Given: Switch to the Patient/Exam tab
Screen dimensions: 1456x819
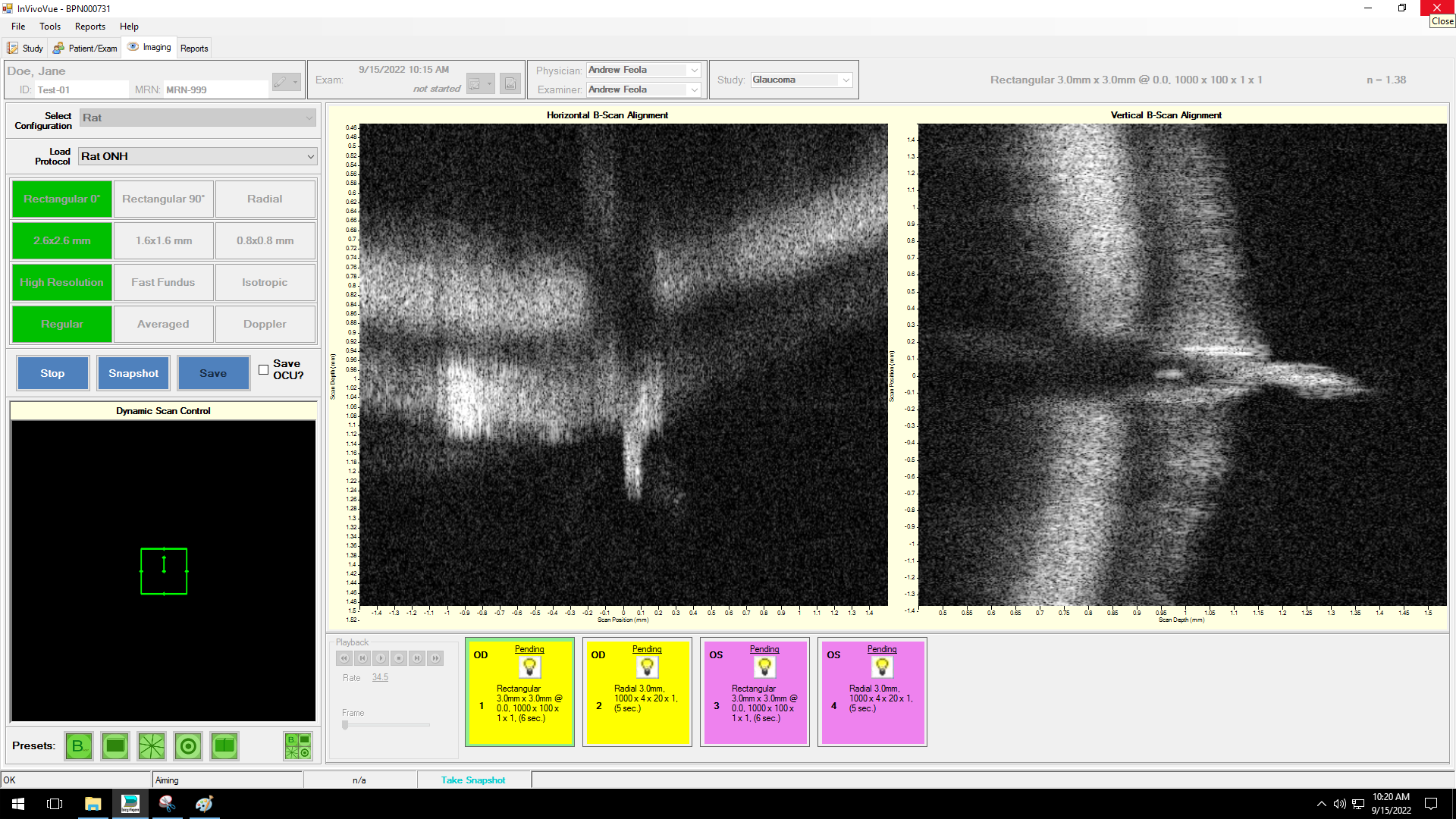Looking at the screenshot, I should (x=85, y=48).
